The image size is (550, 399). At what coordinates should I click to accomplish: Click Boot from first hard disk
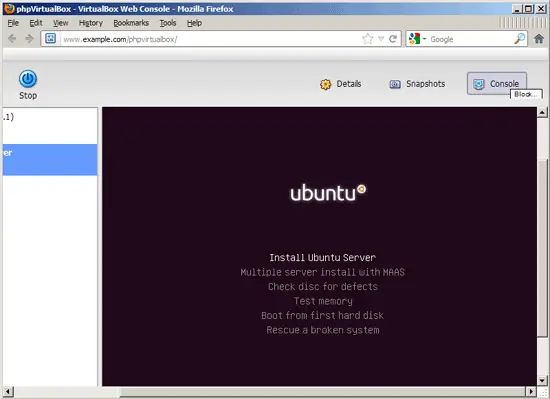point(322,316)
